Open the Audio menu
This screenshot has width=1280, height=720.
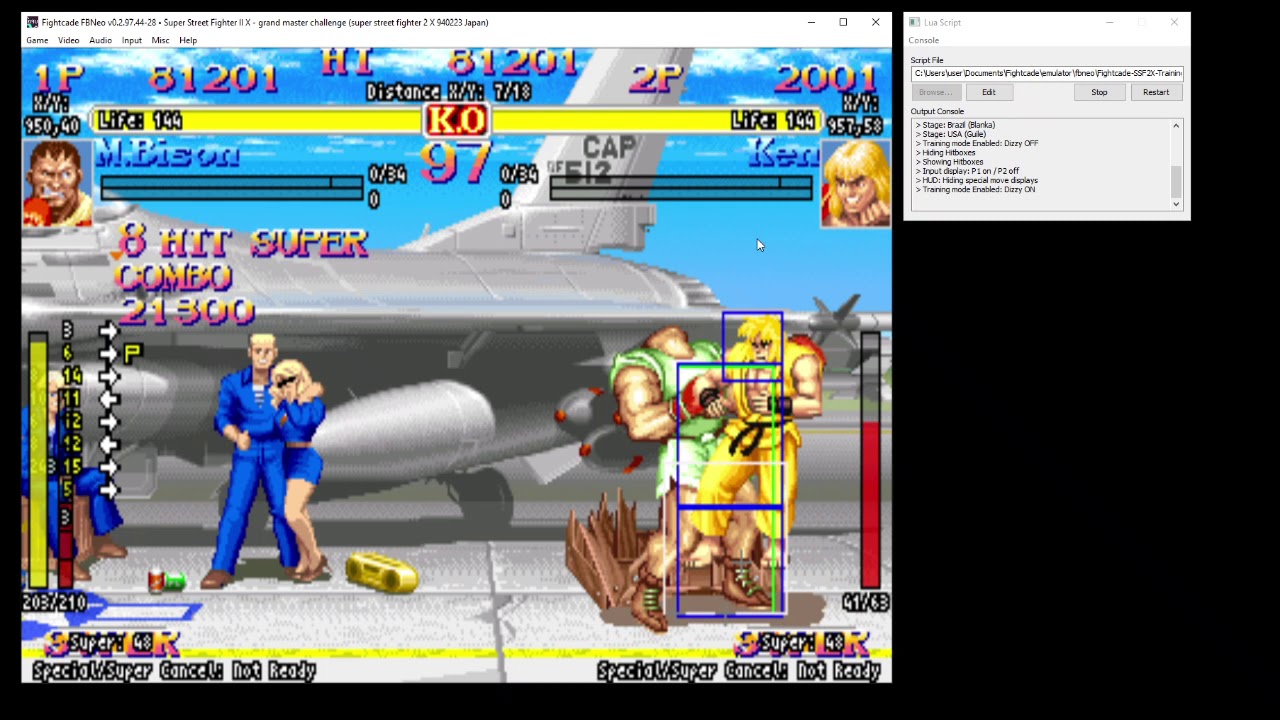100,40
